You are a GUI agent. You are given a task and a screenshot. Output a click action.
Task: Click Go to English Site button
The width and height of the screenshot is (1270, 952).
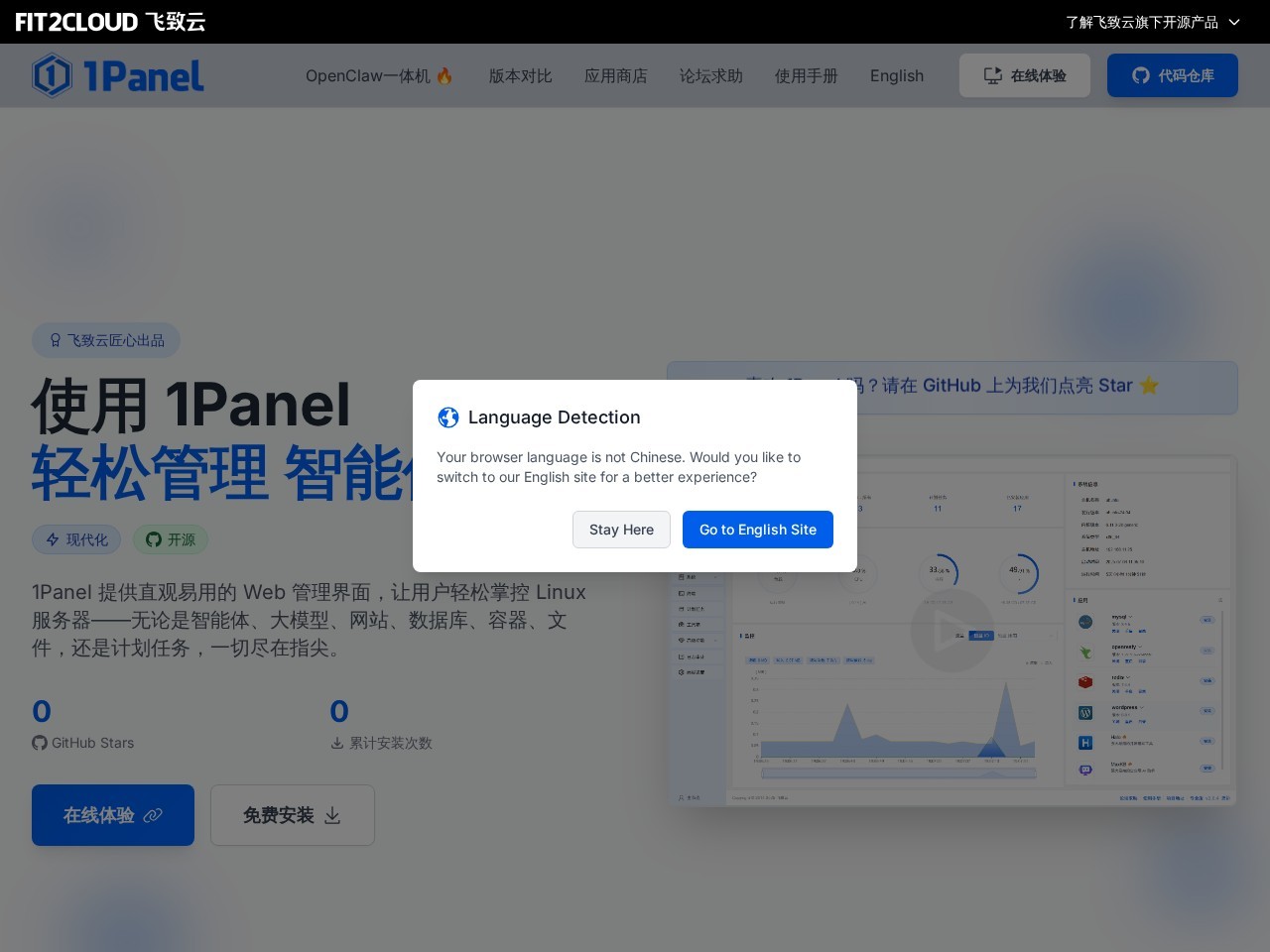coord(757,530)
